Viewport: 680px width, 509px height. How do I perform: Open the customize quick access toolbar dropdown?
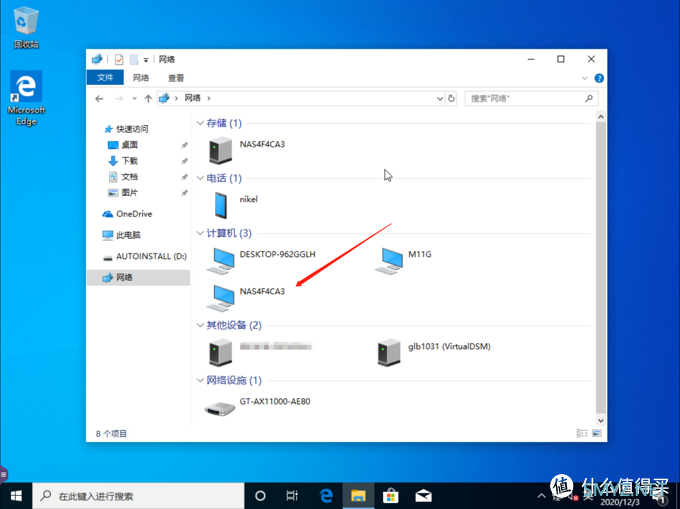[146, 60]
